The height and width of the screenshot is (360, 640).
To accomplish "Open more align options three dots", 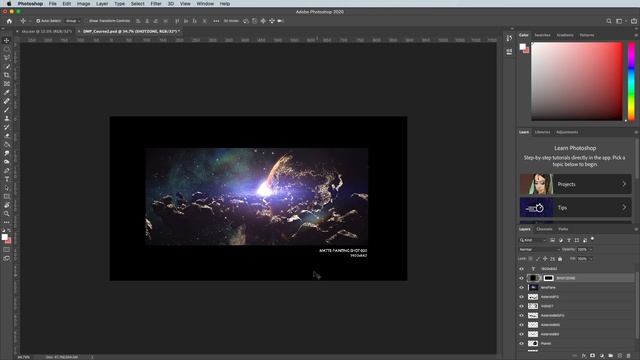I will coord(216,21).
